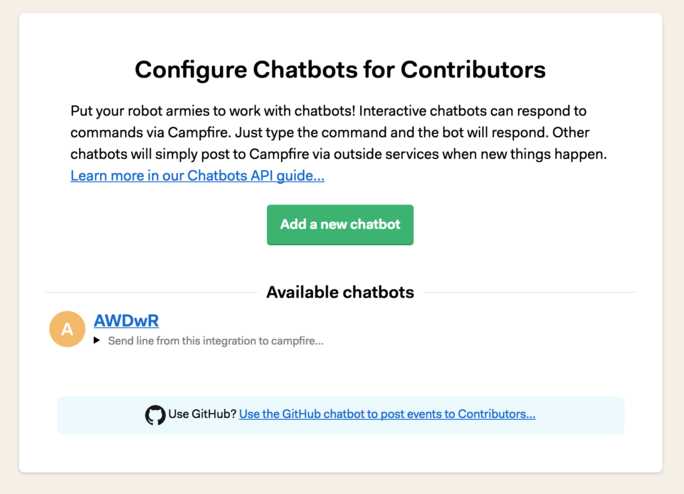Click "Configure" in the main page heading

click(191, 71)
